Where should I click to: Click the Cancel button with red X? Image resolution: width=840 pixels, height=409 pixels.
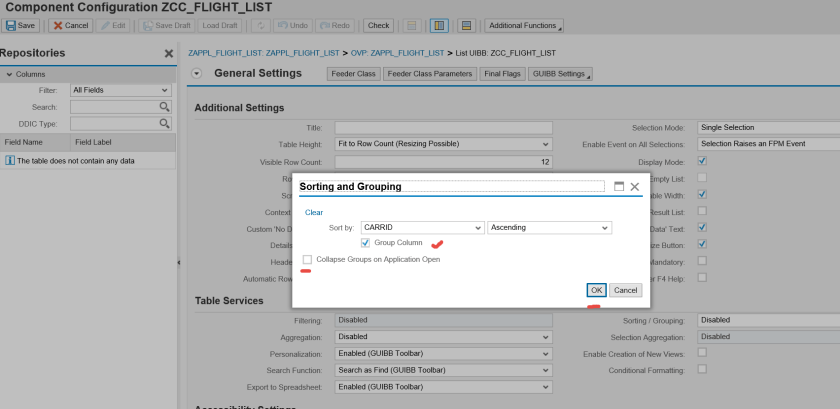click(x=71, y=25)
